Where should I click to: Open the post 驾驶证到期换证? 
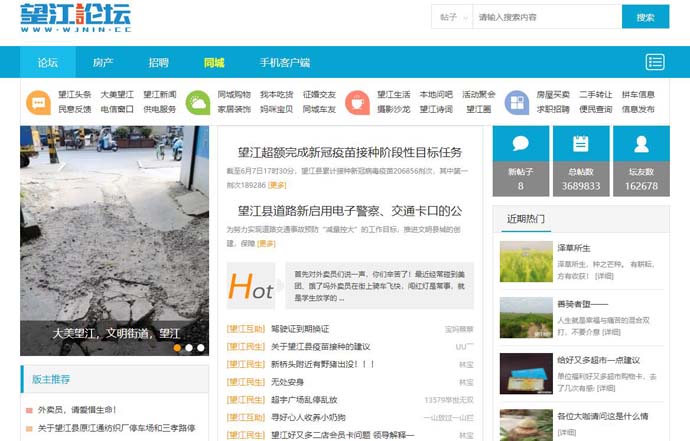[300, 329]
